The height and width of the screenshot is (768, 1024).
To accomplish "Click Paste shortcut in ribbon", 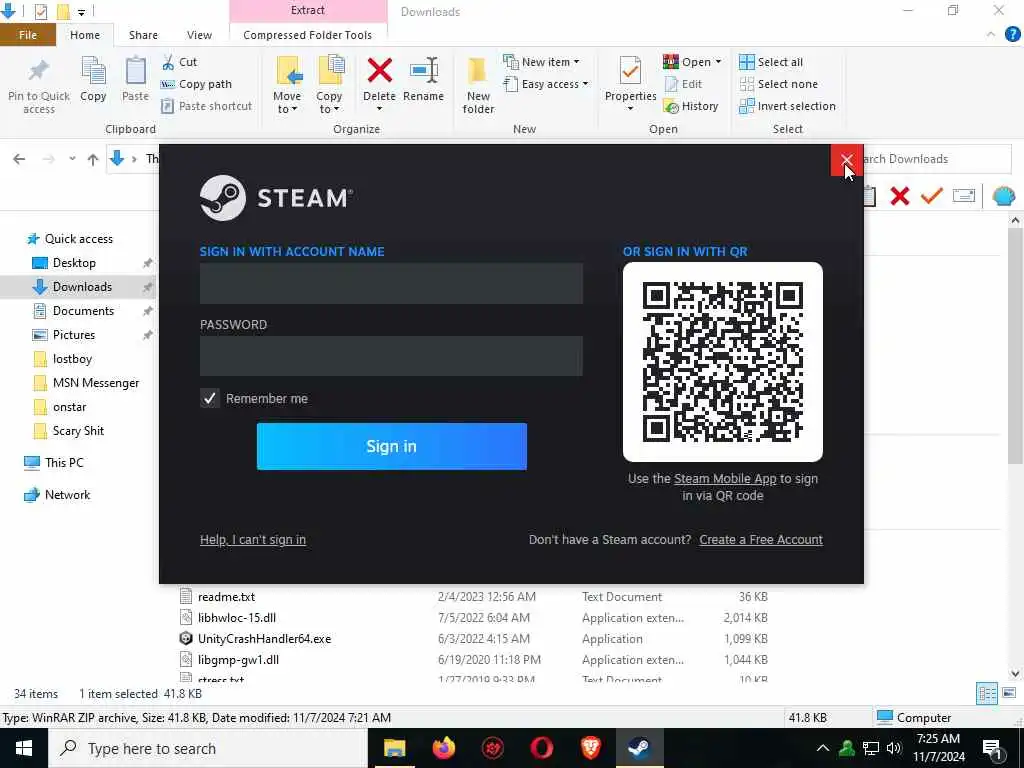I will point(206,106).
